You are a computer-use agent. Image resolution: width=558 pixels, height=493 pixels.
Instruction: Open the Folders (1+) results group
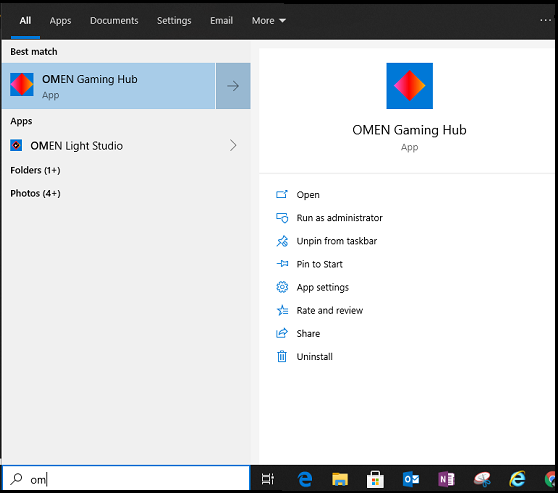point(35,170)
